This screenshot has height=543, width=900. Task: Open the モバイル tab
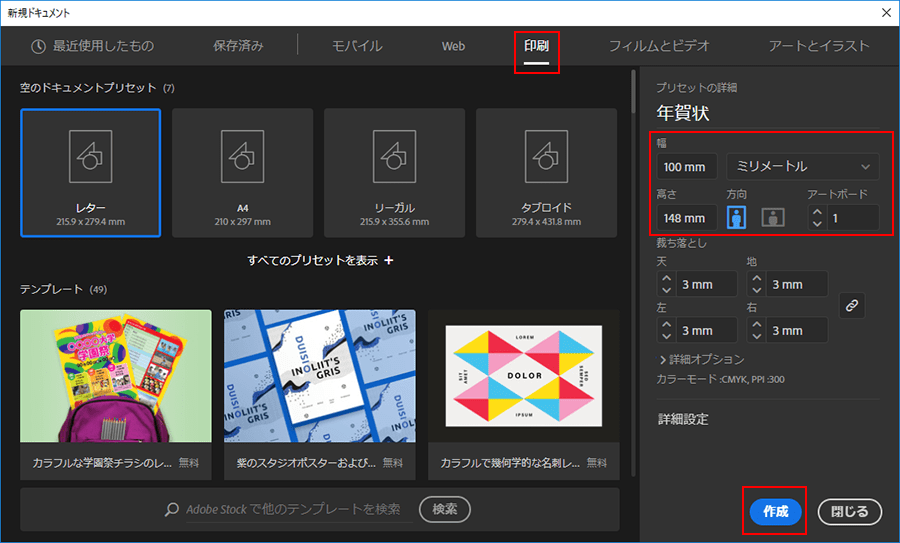pyautogui.click(x=356, y=46)
